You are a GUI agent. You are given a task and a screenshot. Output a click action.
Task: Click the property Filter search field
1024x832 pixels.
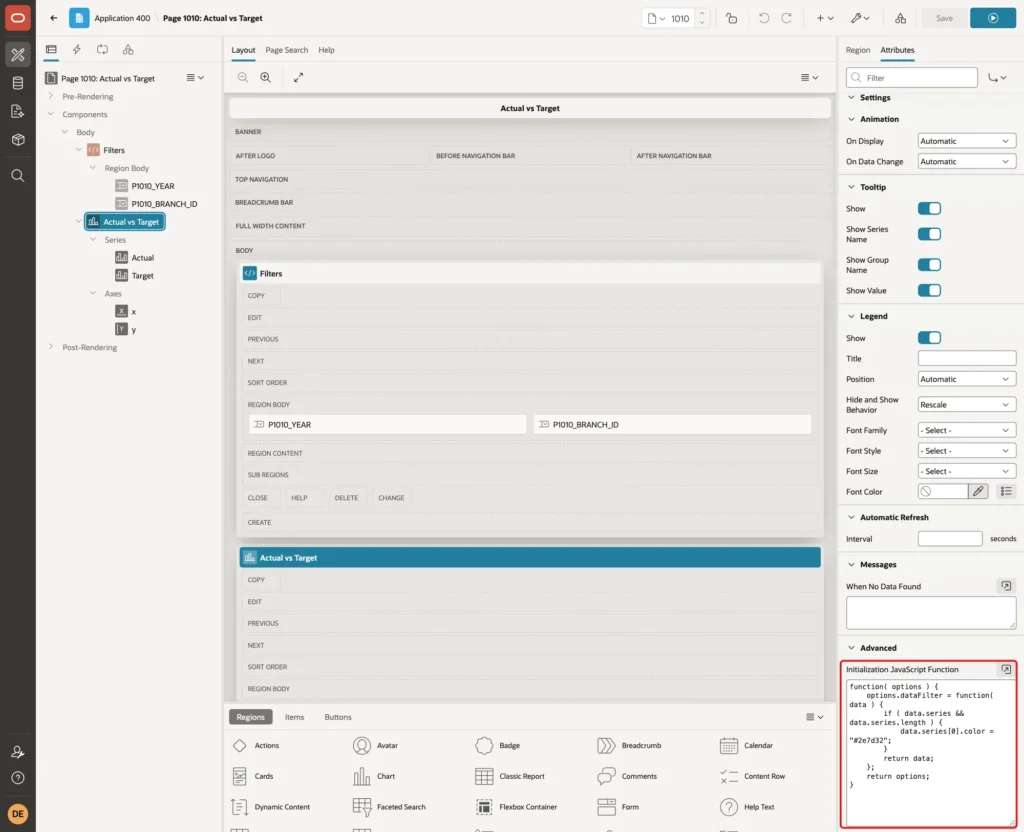coord(912,78)
